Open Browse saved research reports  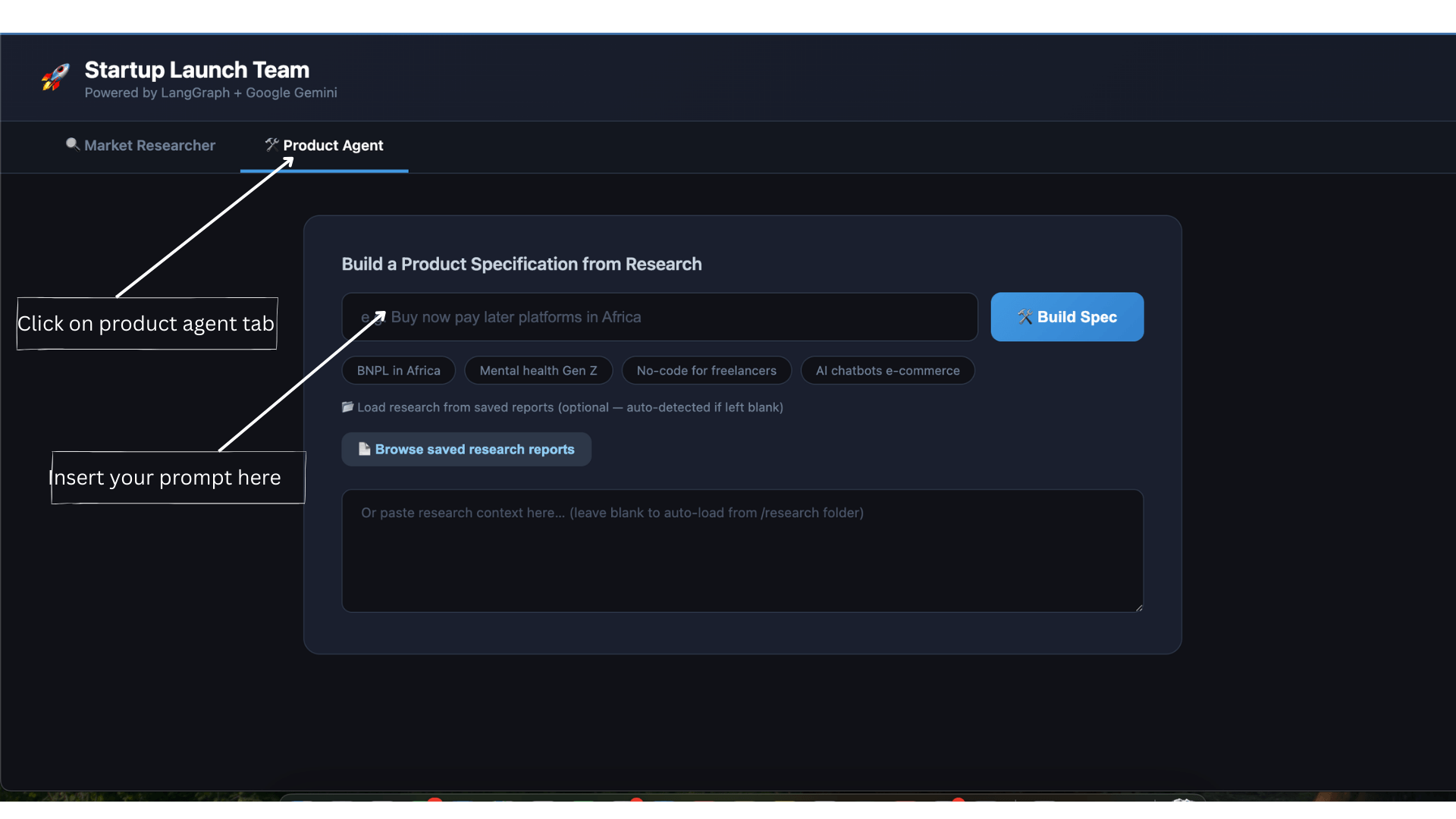click(466, 449)
